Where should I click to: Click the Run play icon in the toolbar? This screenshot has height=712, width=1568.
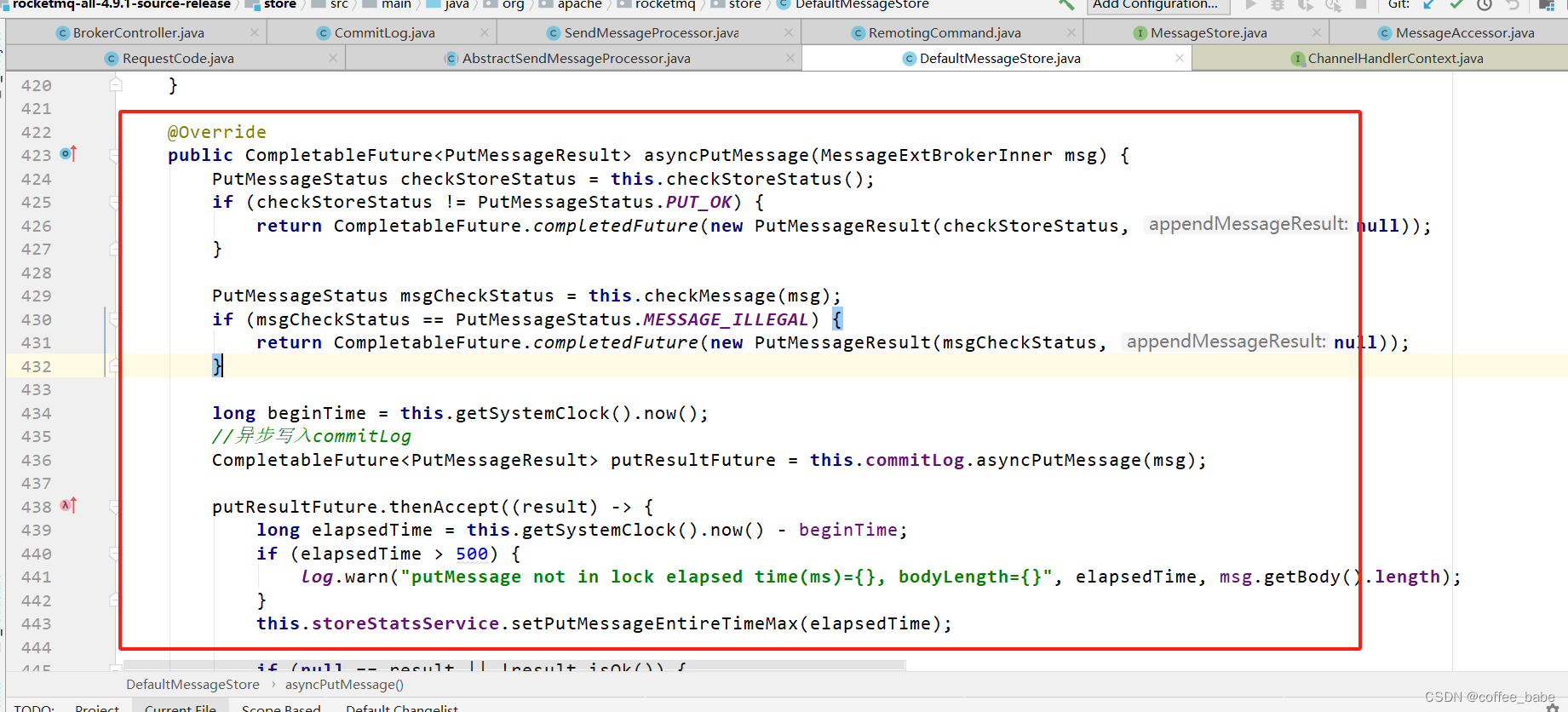1250,4
